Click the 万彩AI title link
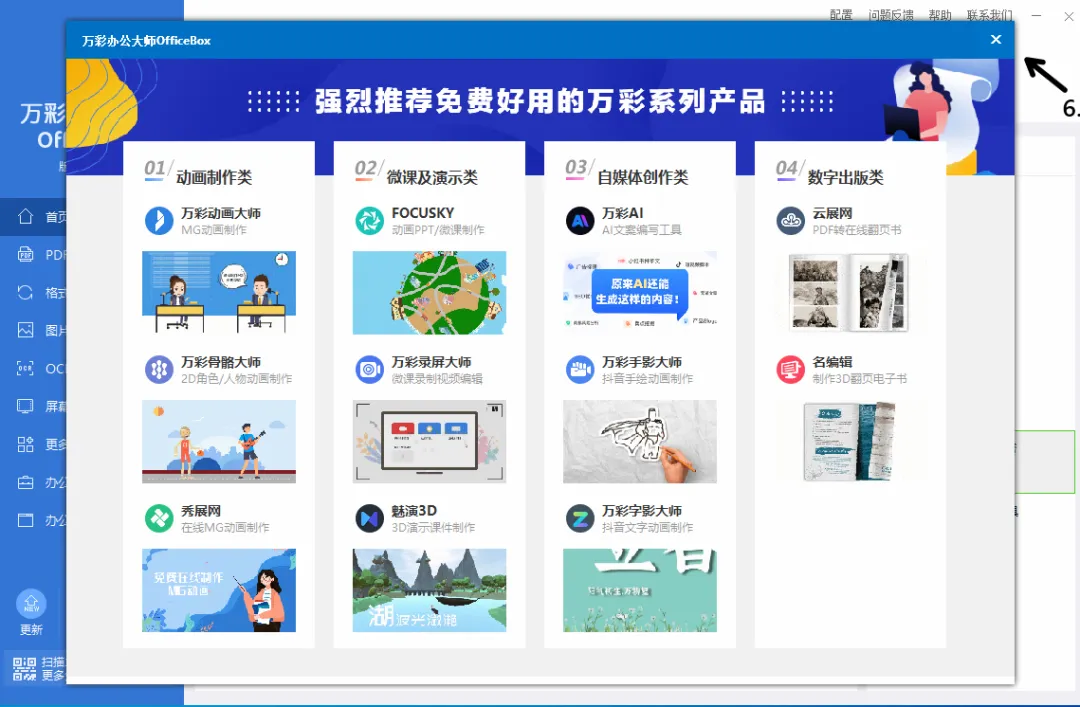Image resolution: width=1080 pixels, height=707 pixels. [x=622, y=213]
